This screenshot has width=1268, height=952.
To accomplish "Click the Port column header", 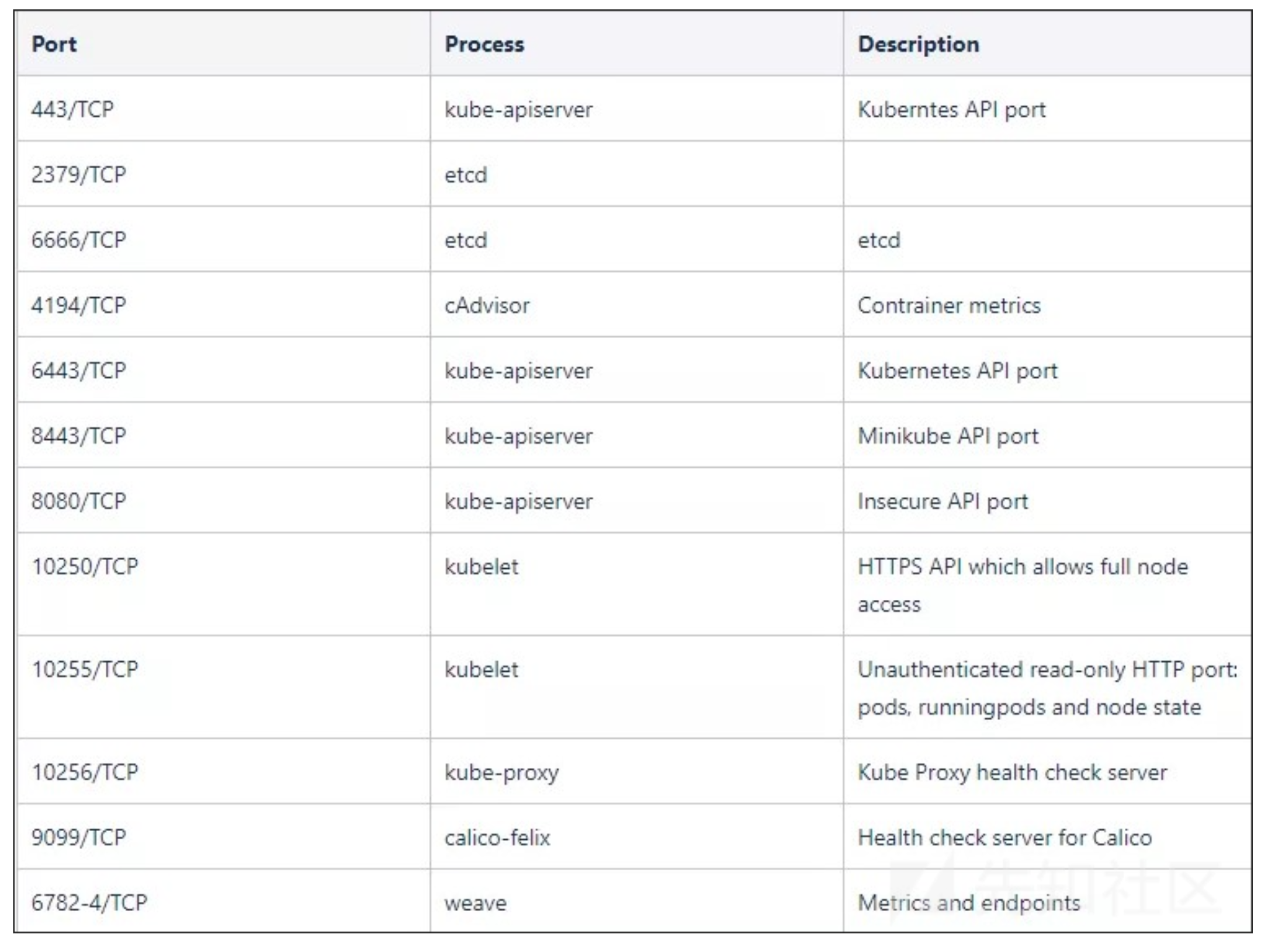I will point(54,44).
